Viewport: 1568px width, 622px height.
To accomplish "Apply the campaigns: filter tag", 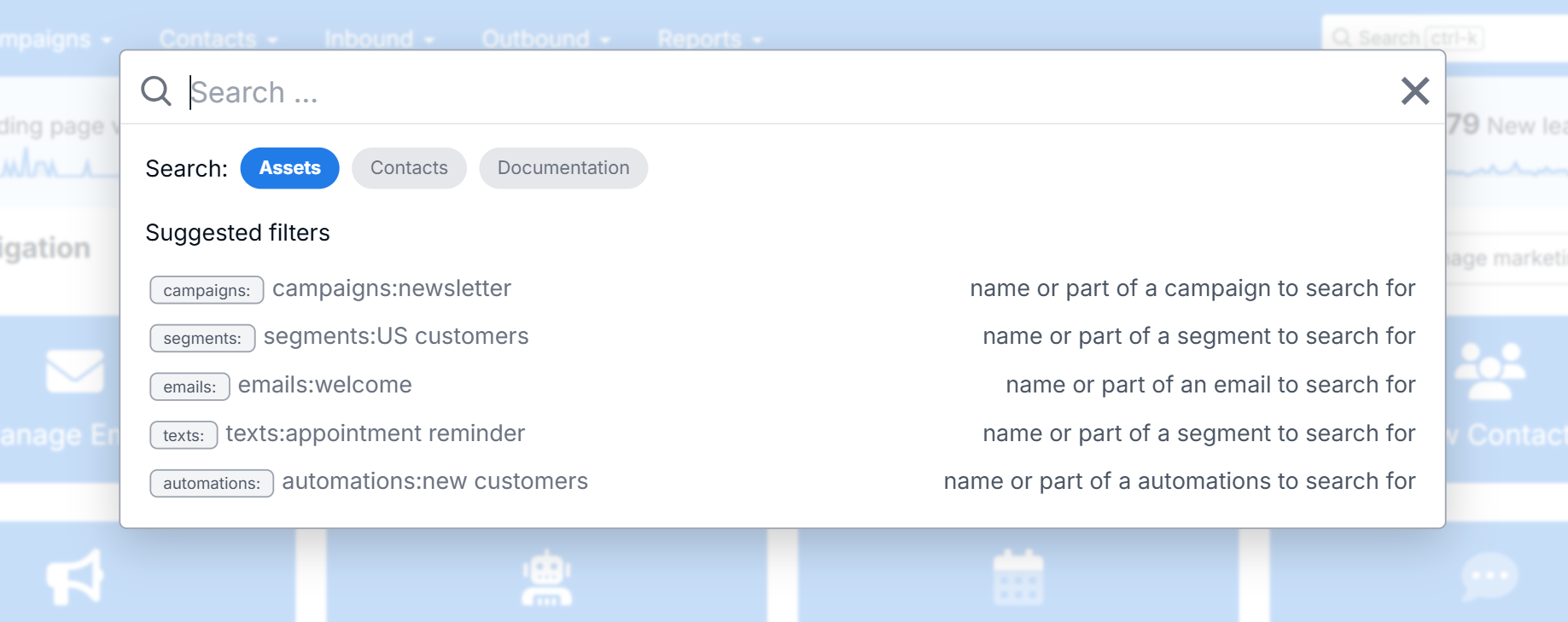I will pyautogui.click(x=207, y=290).
